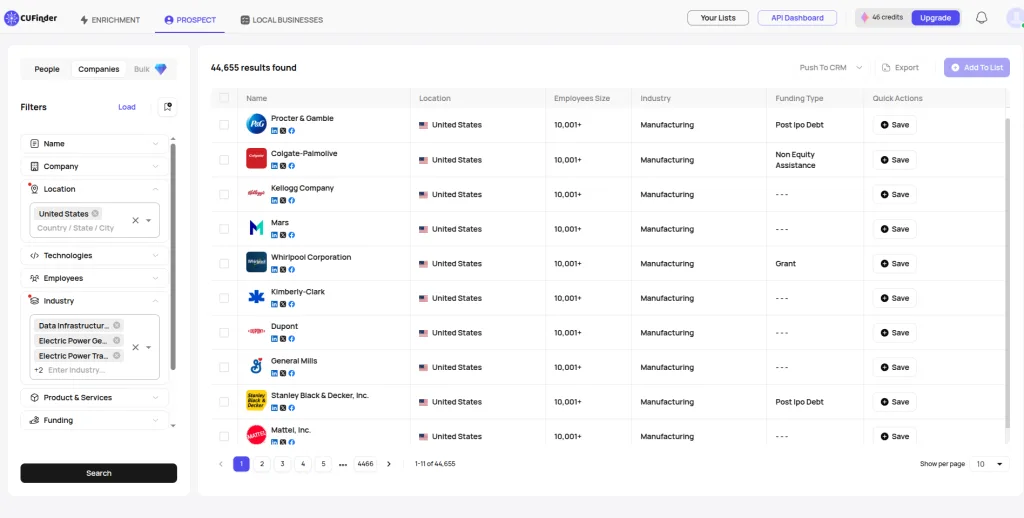Clear all industry filter values

pyautogui.click(x=135, y=348)
